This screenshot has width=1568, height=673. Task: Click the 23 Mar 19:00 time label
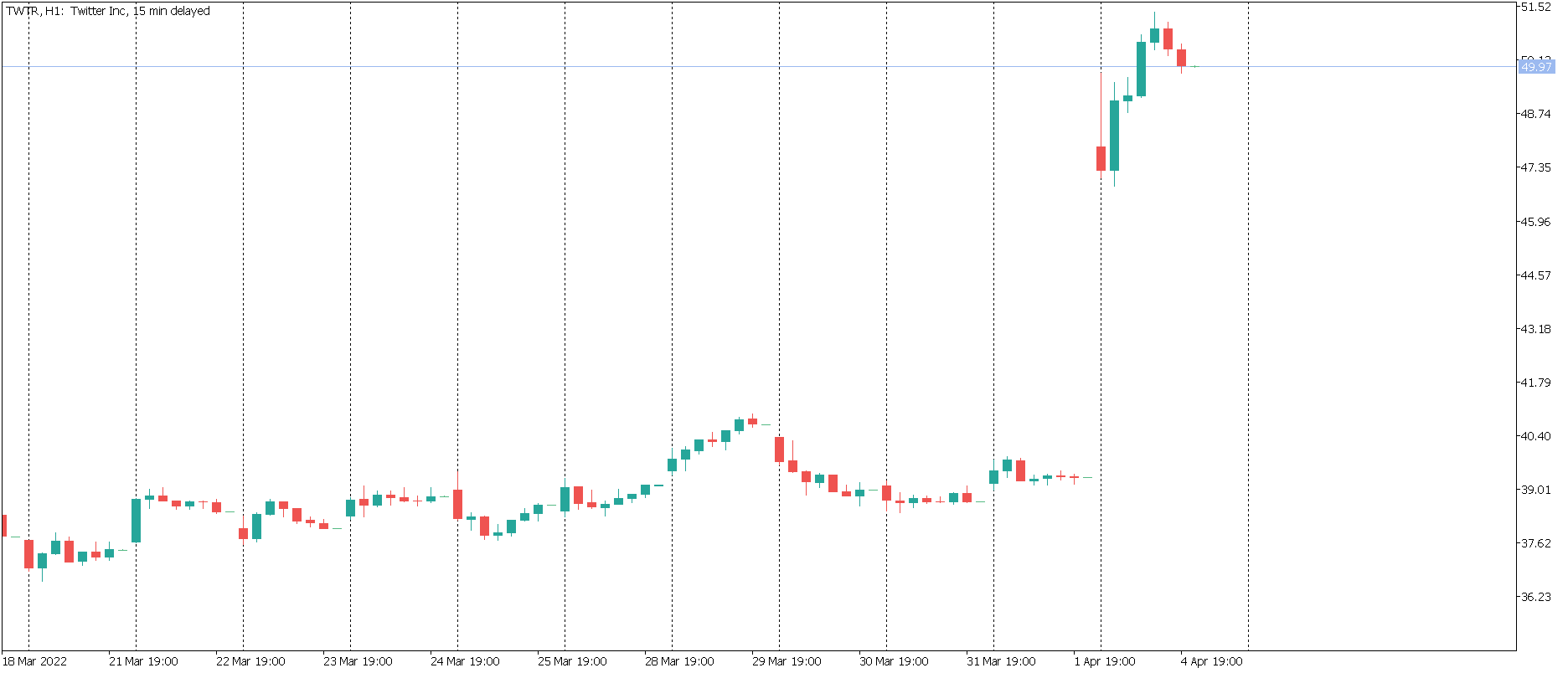pos(358,661)
